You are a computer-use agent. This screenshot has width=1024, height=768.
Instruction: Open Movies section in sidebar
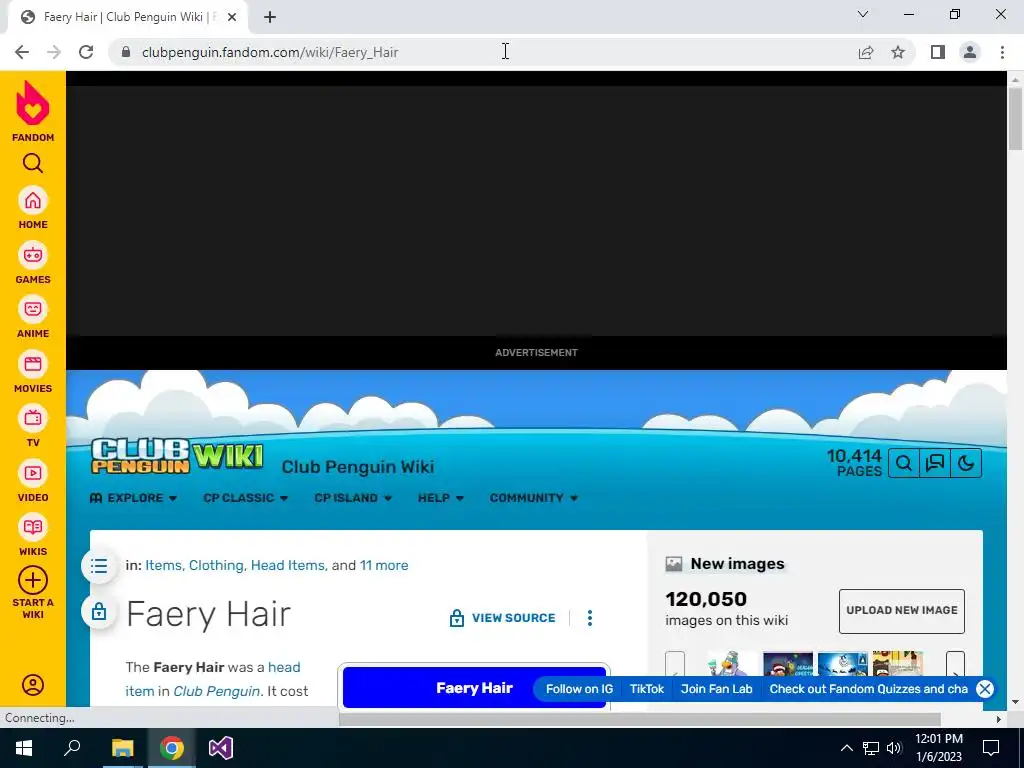tap(33, 372)
